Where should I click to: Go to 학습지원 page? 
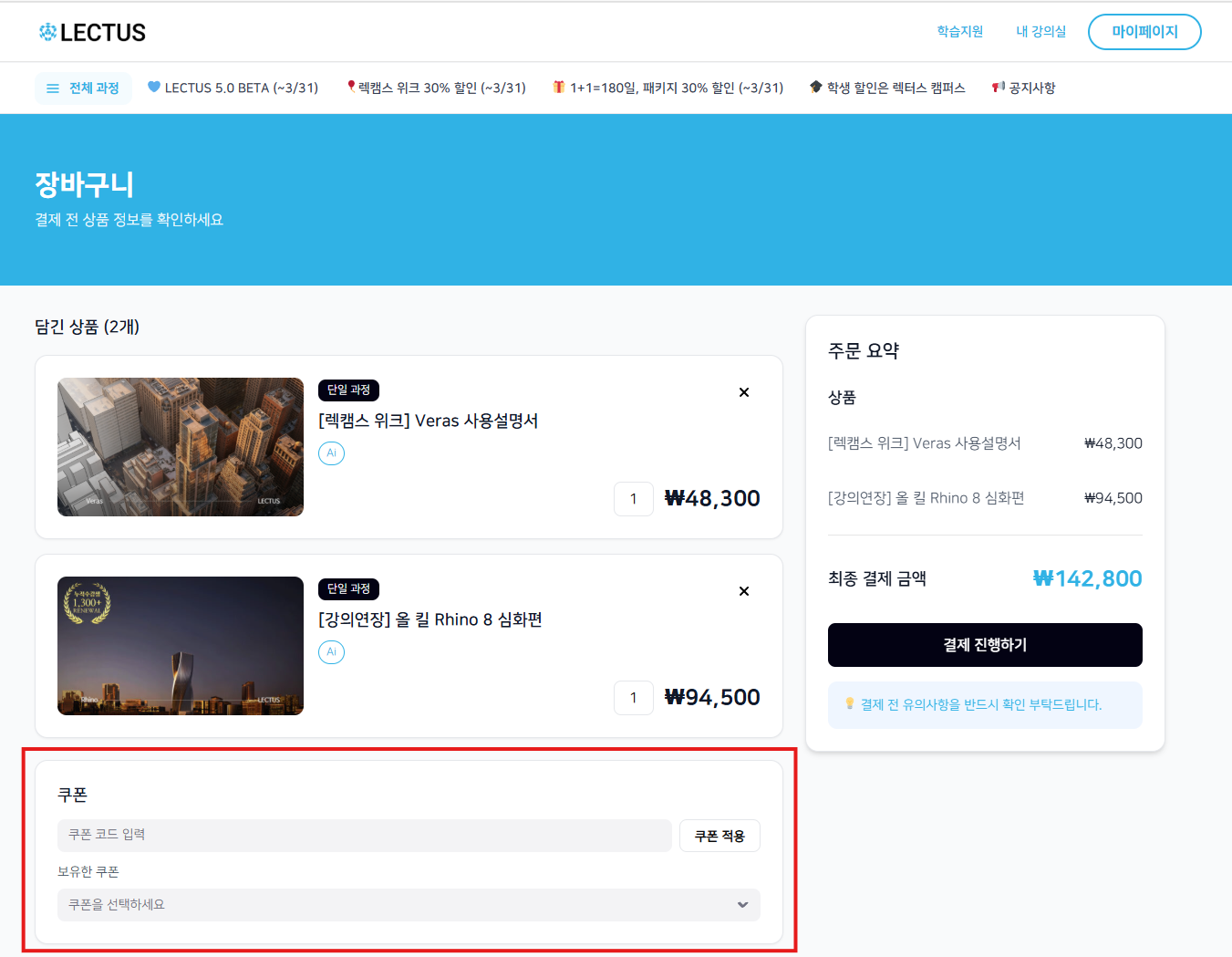click(960, 32)
